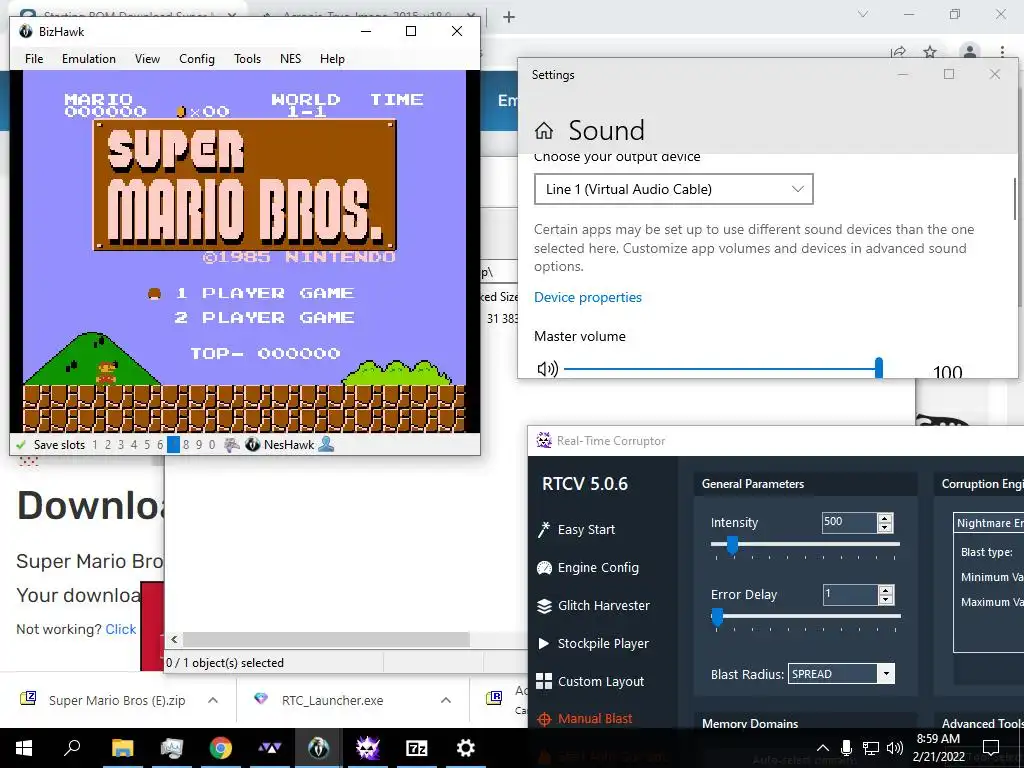Select save slot 5 in BizHawk status bar
This screenshot has width=1024, height=768.
click(x=147, y=445)
